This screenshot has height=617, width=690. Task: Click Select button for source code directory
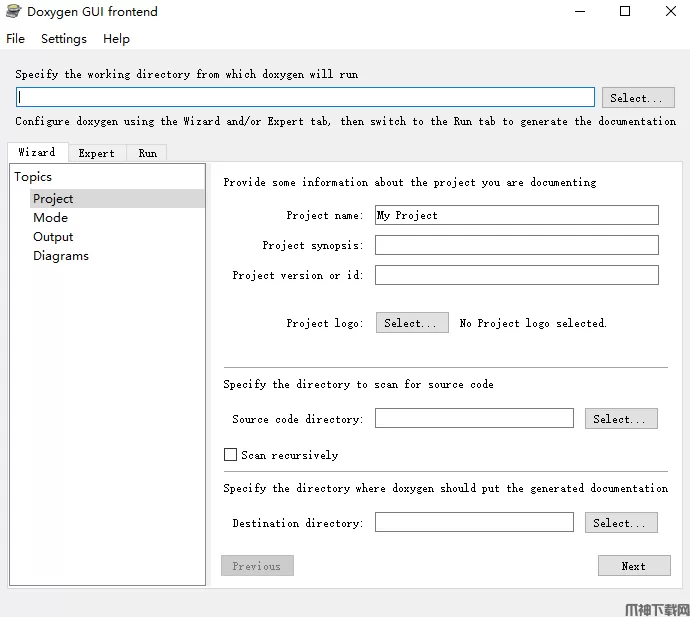tap(620, 419)
